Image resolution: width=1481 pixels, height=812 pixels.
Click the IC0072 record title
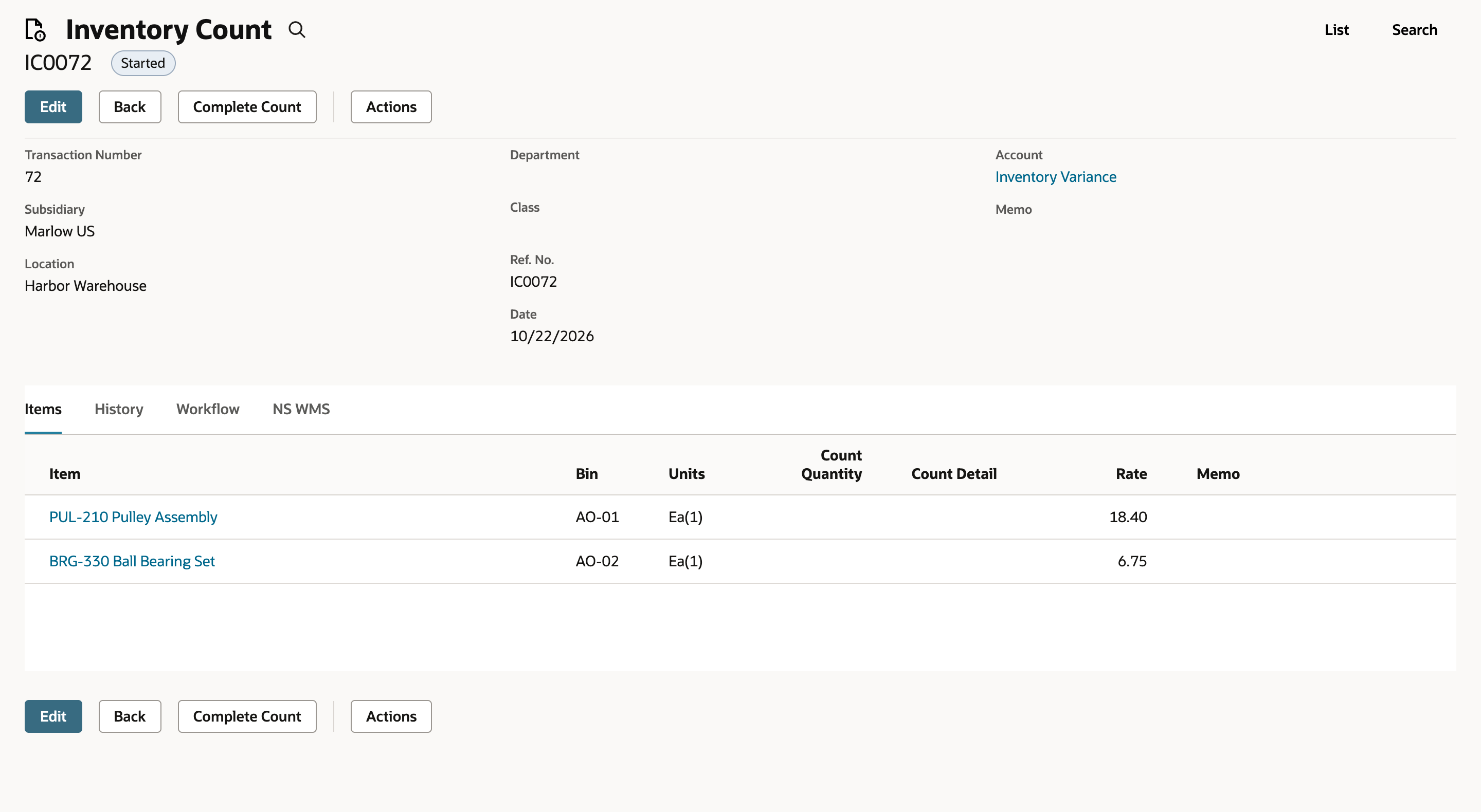(58, 63)
